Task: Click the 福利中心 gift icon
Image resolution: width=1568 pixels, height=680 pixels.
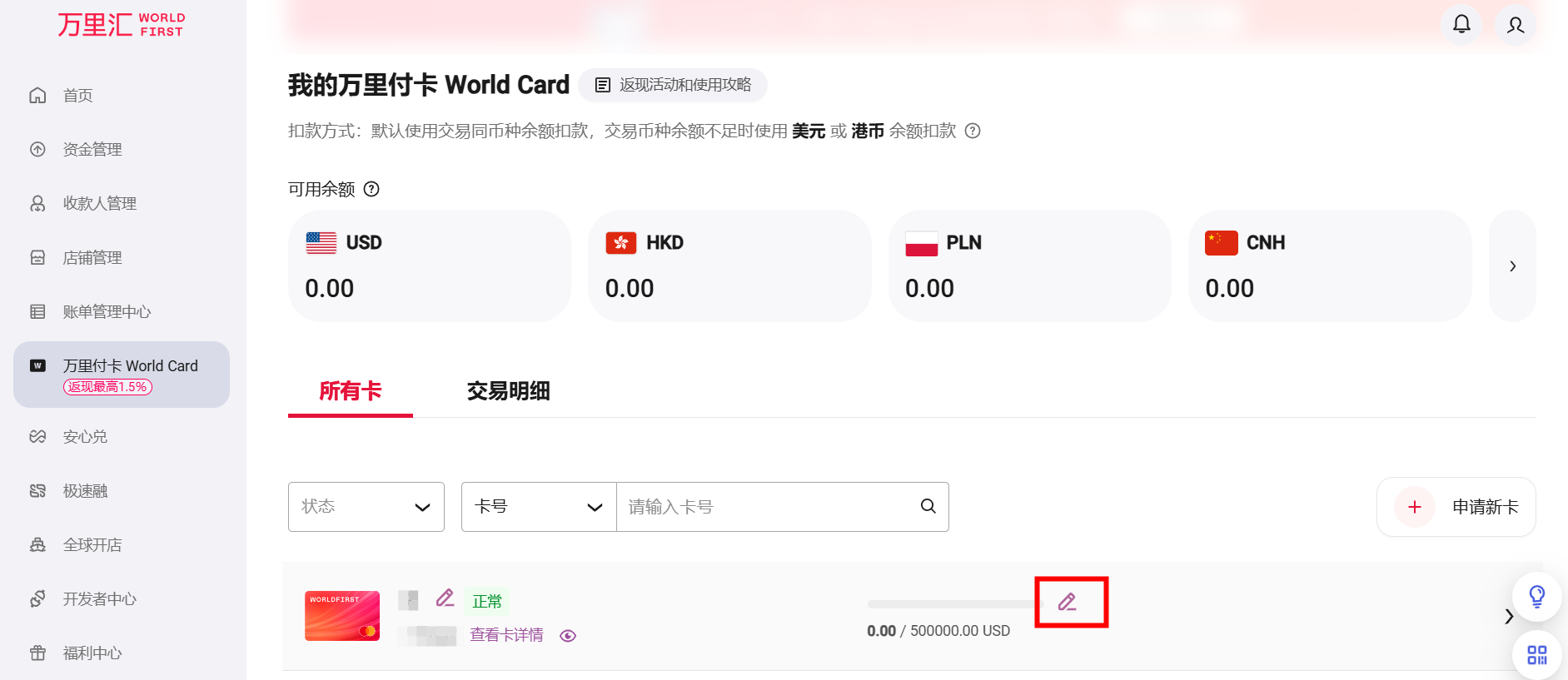Action: 37,653
